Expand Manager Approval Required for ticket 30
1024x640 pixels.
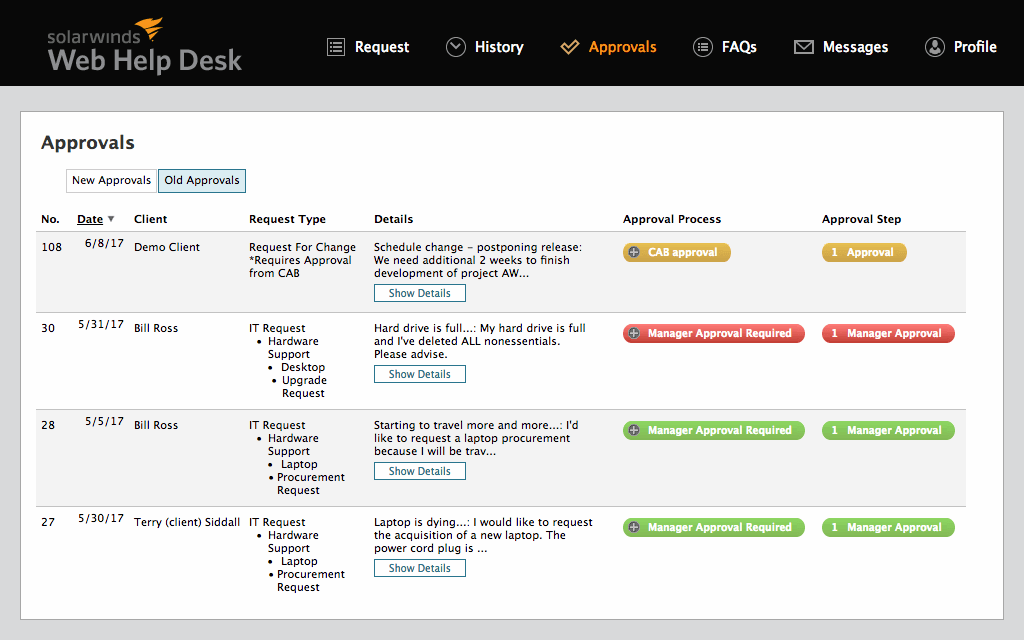point(633,333)
